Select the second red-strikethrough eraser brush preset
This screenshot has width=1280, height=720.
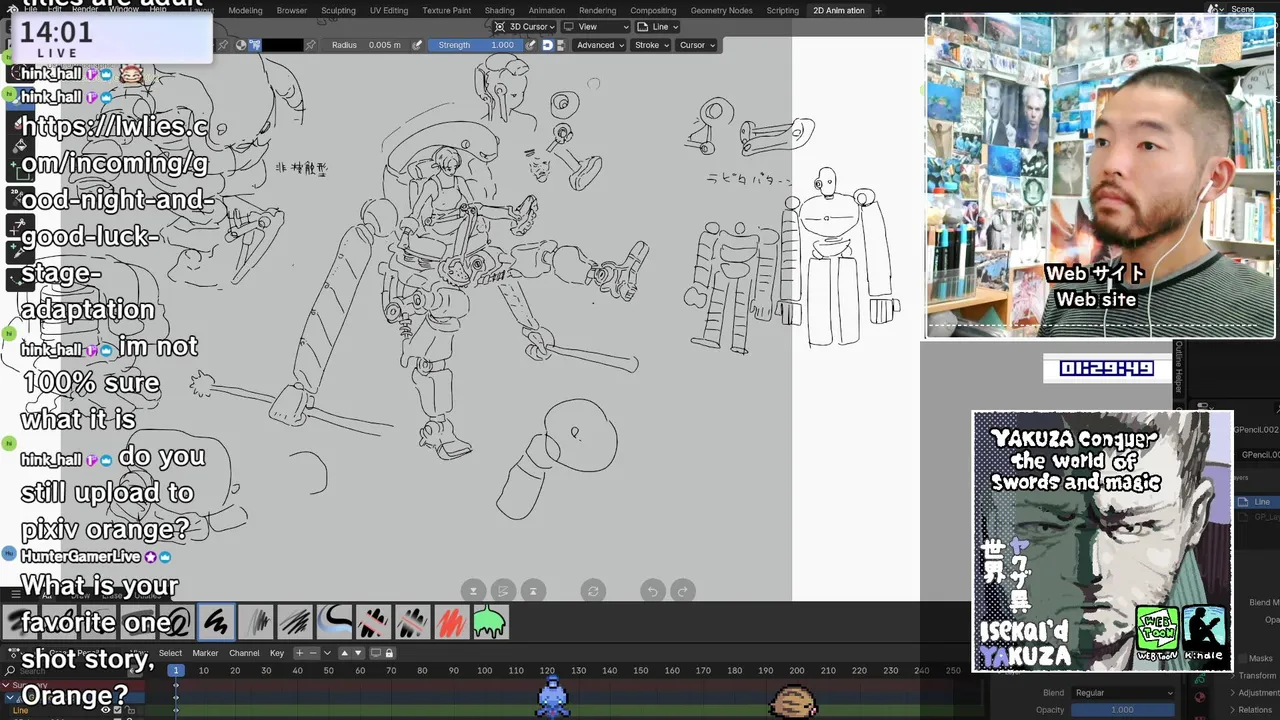tap(412, 622)
